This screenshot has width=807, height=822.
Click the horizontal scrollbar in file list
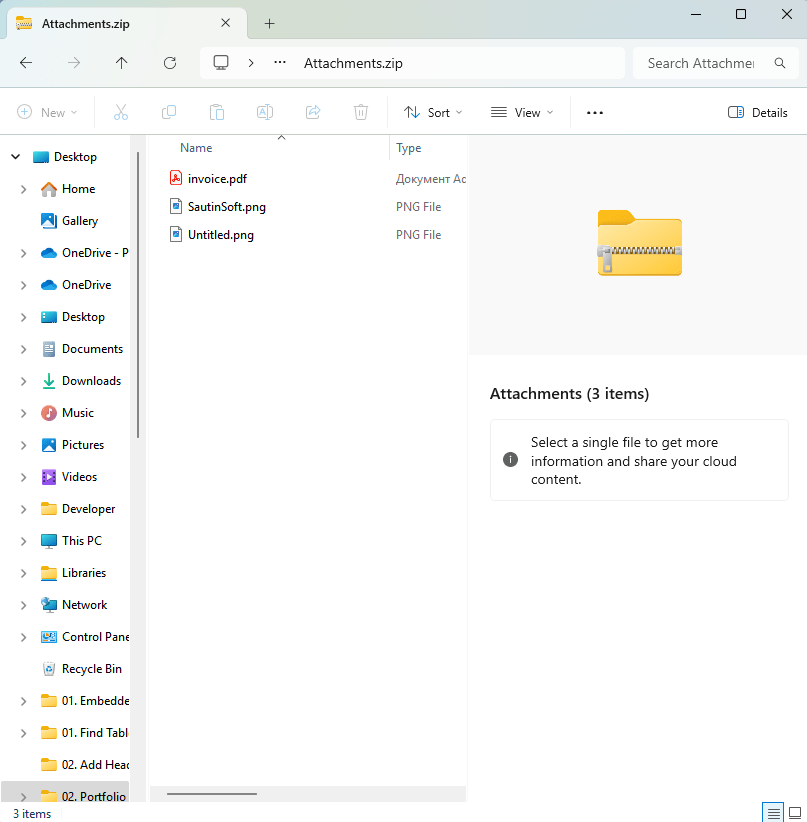[212, 794]
